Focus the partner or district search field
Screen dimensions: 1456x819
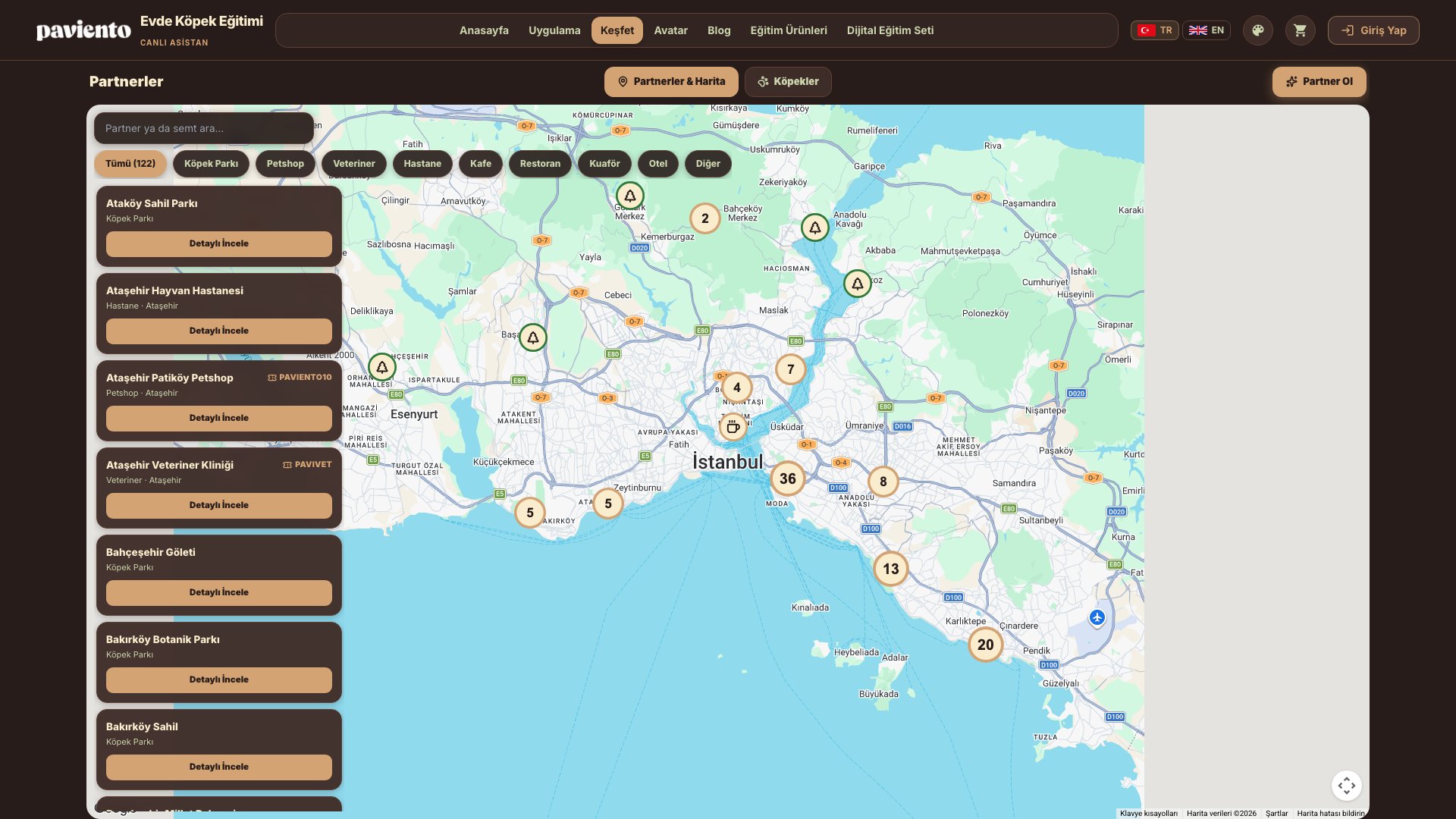point(204,128)
